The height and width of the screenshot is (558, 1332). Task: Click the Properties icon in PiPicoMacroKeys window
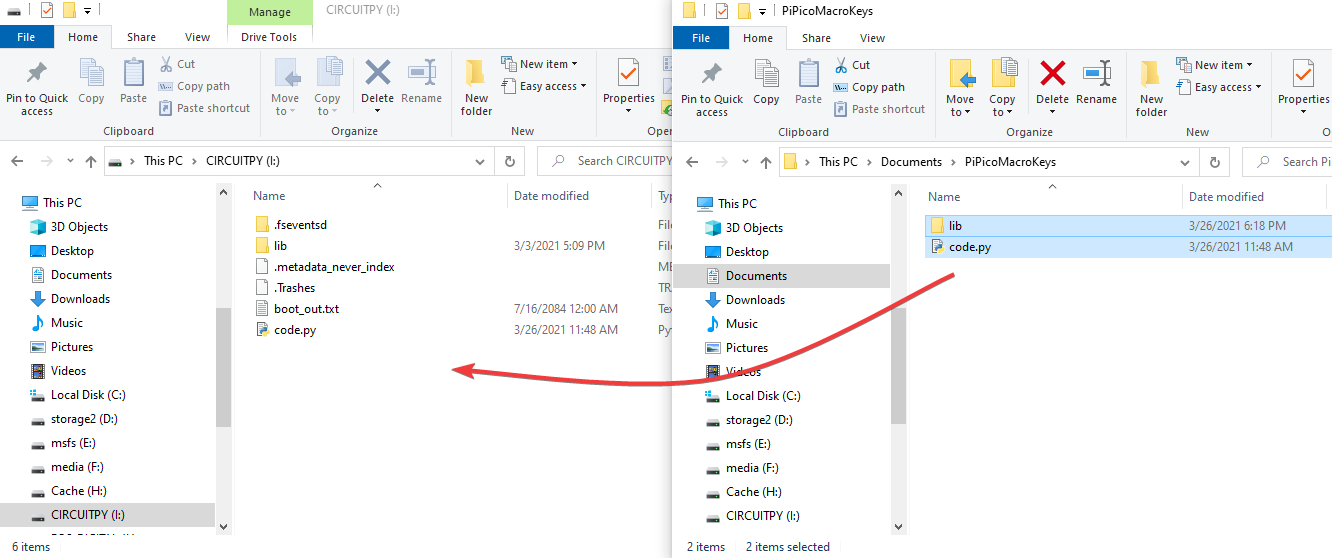(x=1303, y=87)
